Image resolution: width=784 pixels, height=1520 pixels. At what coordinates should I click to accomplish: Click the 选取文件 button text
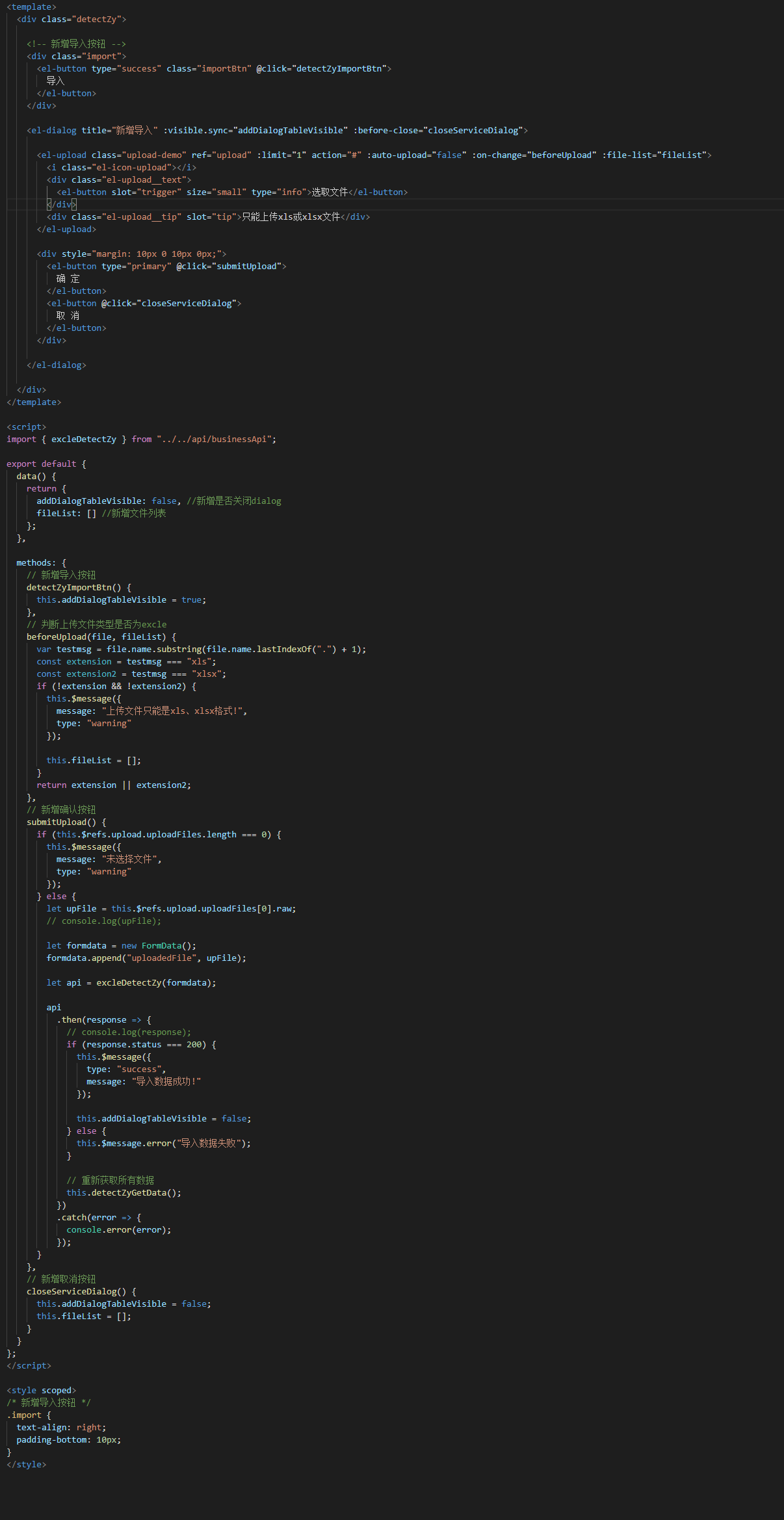330,192
